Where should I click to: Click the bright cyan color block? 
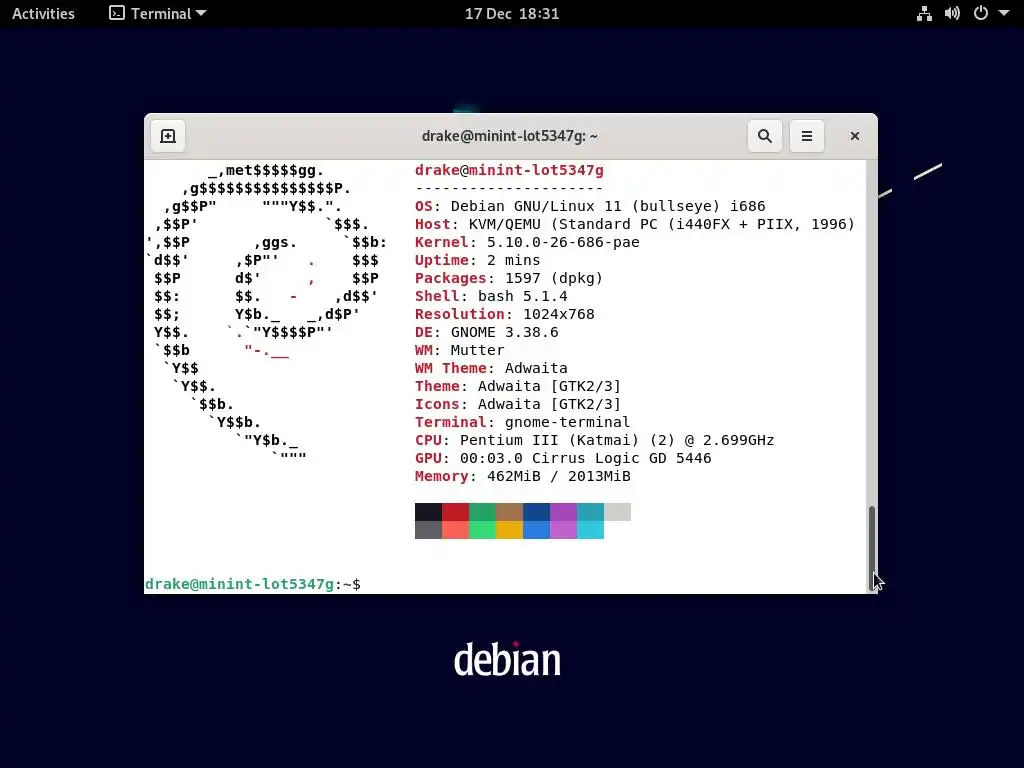pos(590,530)
